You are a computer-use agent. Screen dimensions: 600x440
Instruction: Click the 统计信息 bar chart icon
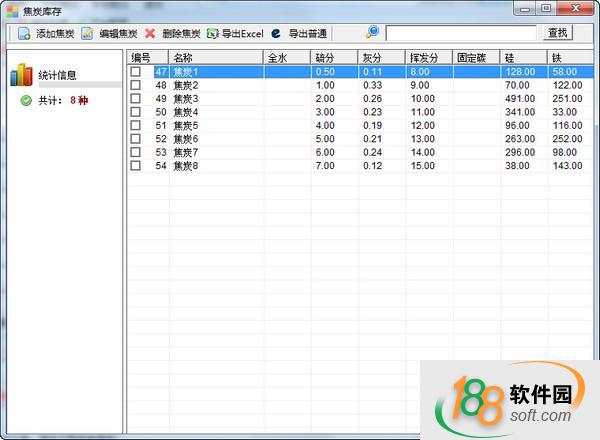click(x=21, y=75)
